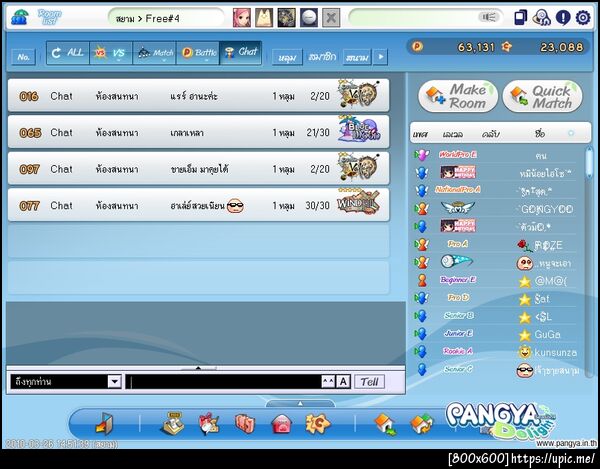Click the exclamation notice icon

(x=562, y=18)
